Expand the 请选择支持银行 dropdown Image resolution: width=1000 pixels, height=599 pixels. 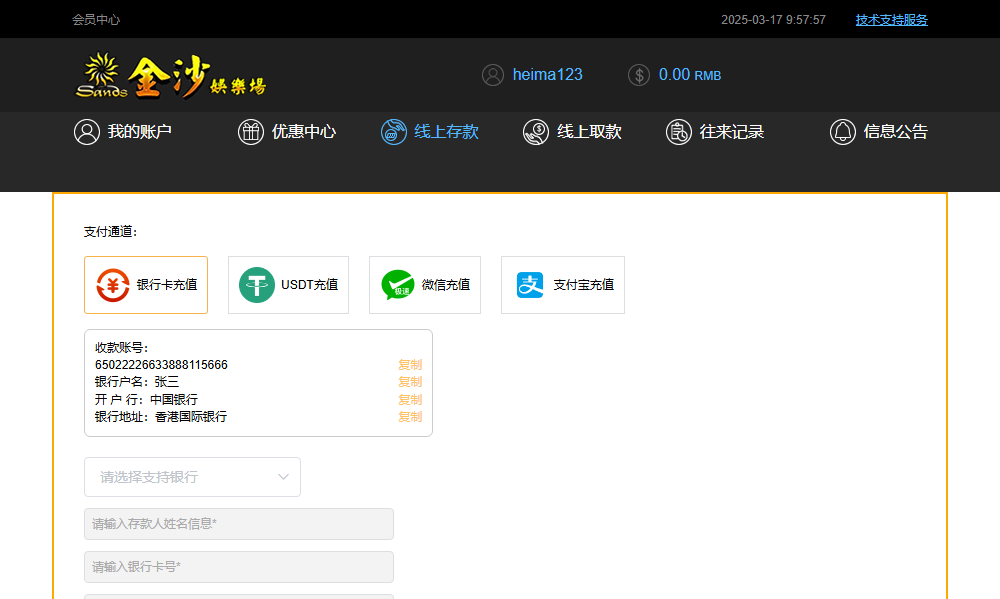192,477
